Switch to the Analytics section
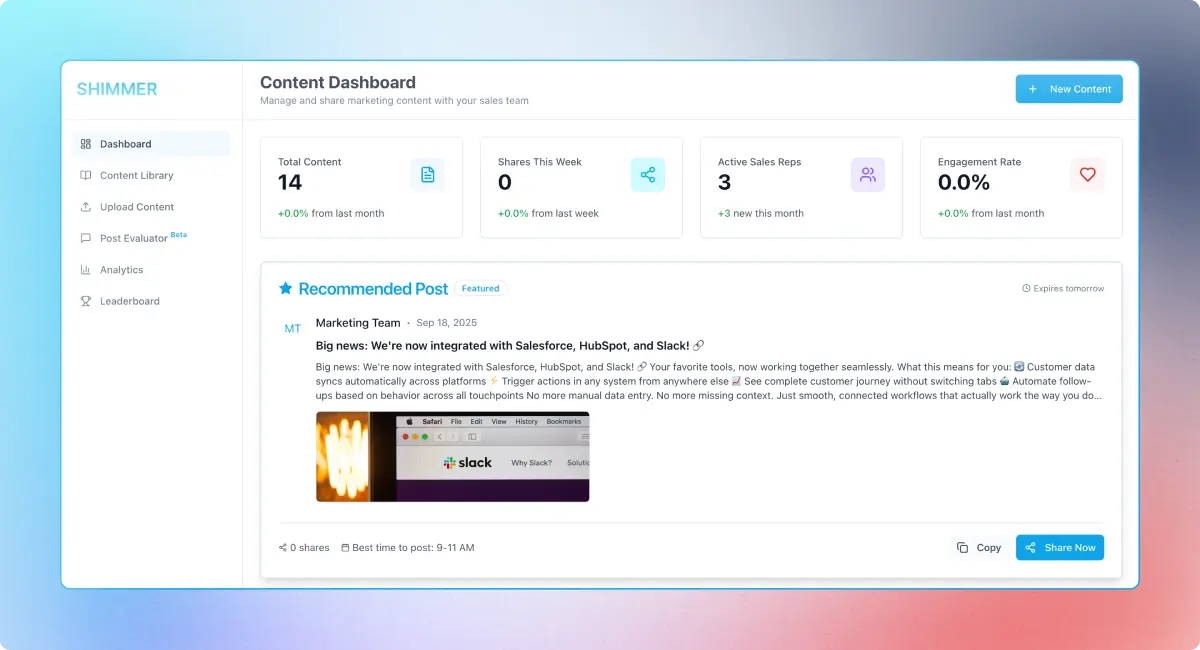This screenshot has height=650, width=1200. (122, 269)
